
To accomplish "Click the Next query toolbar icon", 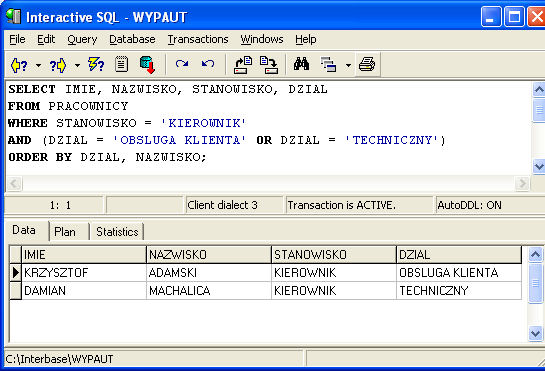I will pos(58,65).
